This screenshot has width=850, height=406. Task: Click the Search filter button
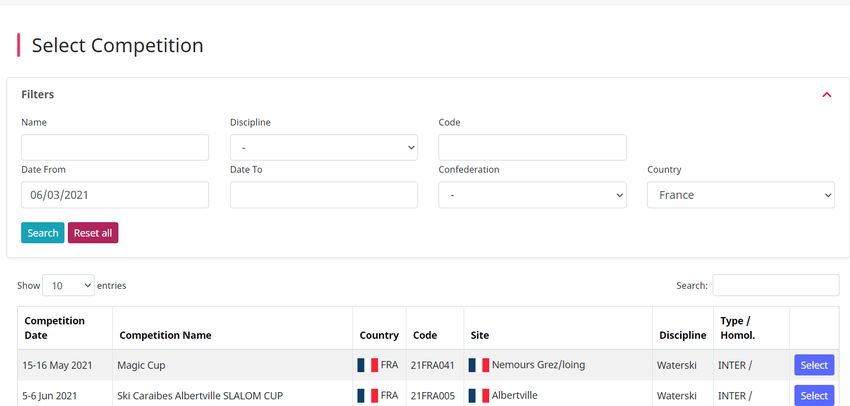(43, 233)
